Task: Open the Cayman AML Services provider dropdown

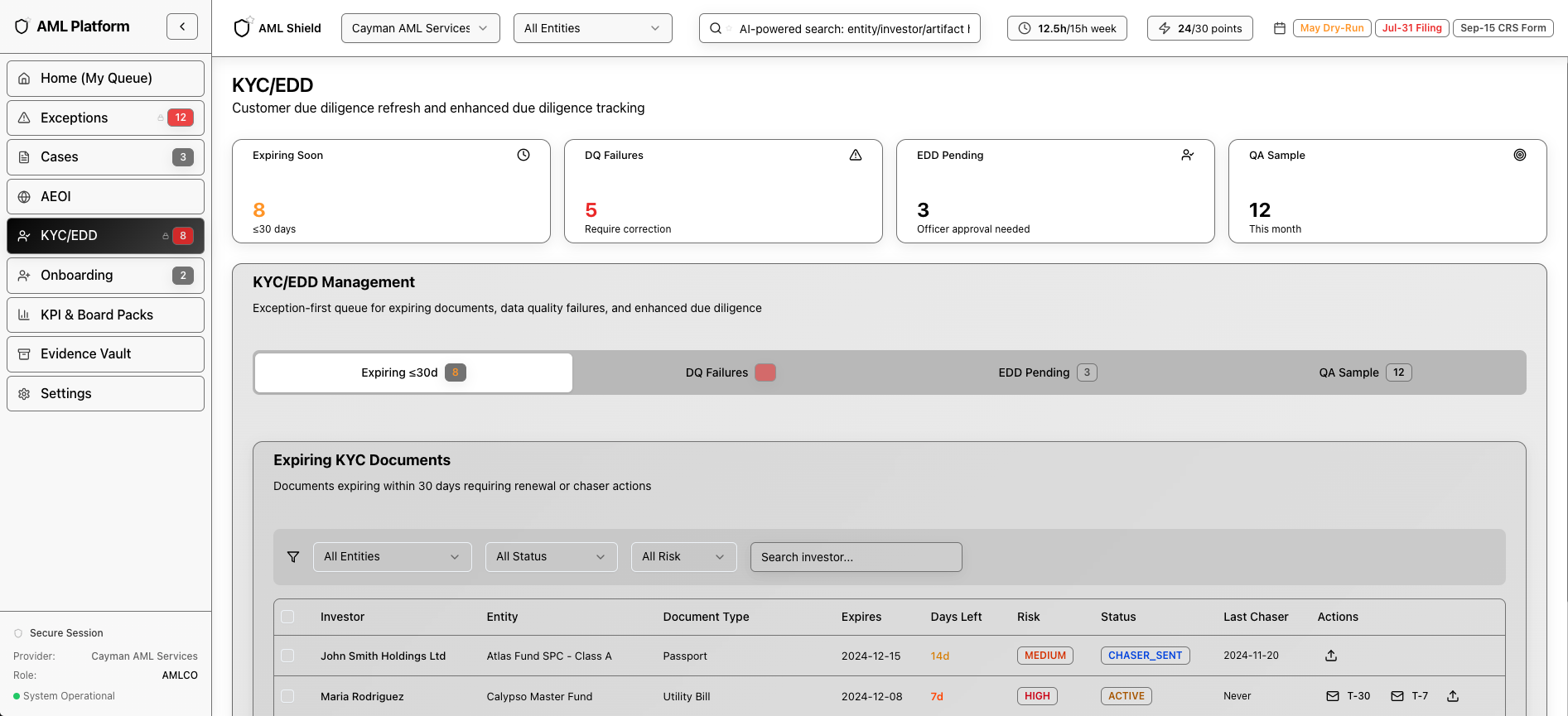Action: 420,28
